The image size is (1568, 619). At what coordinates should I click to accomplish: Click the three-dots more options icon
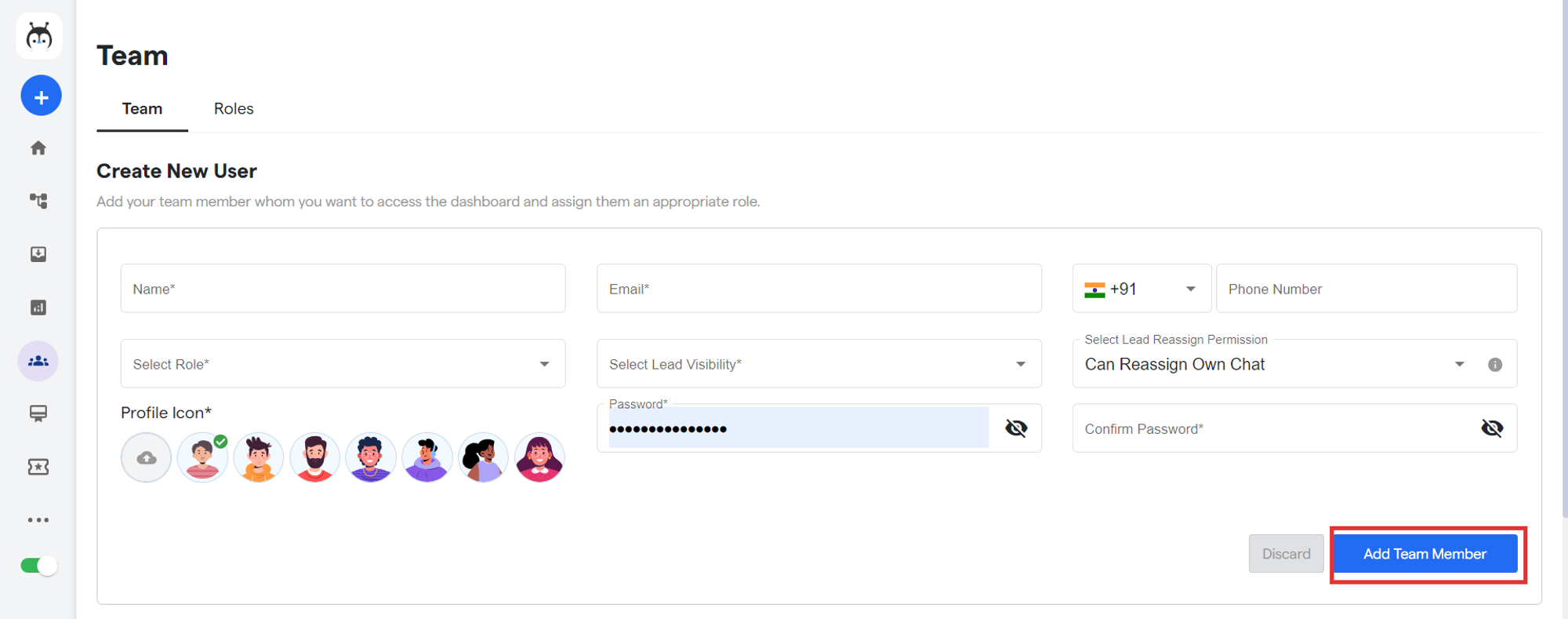(x=38, y=520)
